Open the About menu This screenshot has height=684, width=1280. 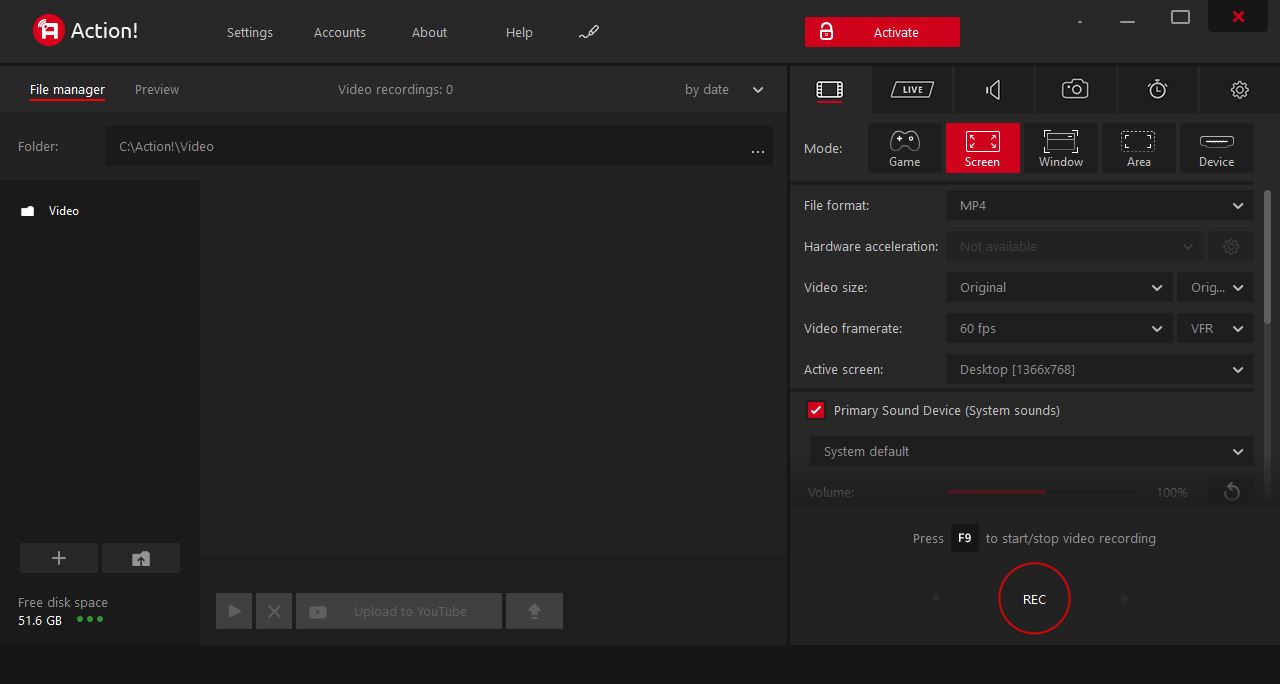(x=430, y=32)
